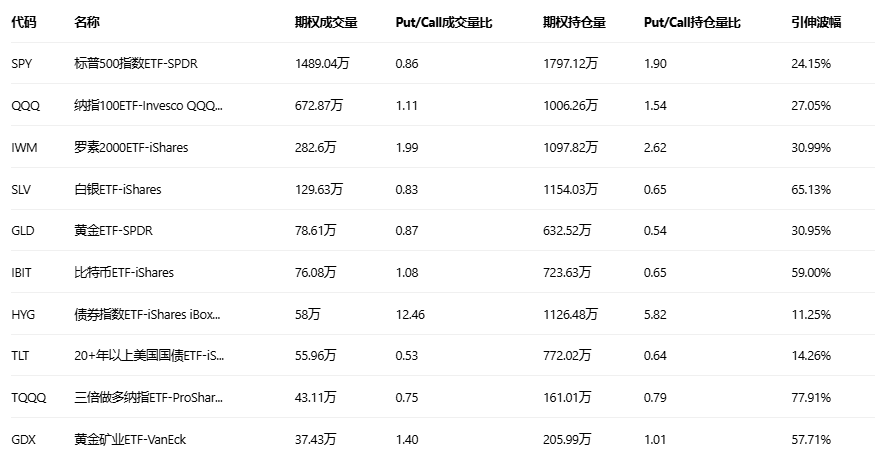The image size is (895, 459).
Task: Click the 期权持仓量 column header
Action: [574, 22]
